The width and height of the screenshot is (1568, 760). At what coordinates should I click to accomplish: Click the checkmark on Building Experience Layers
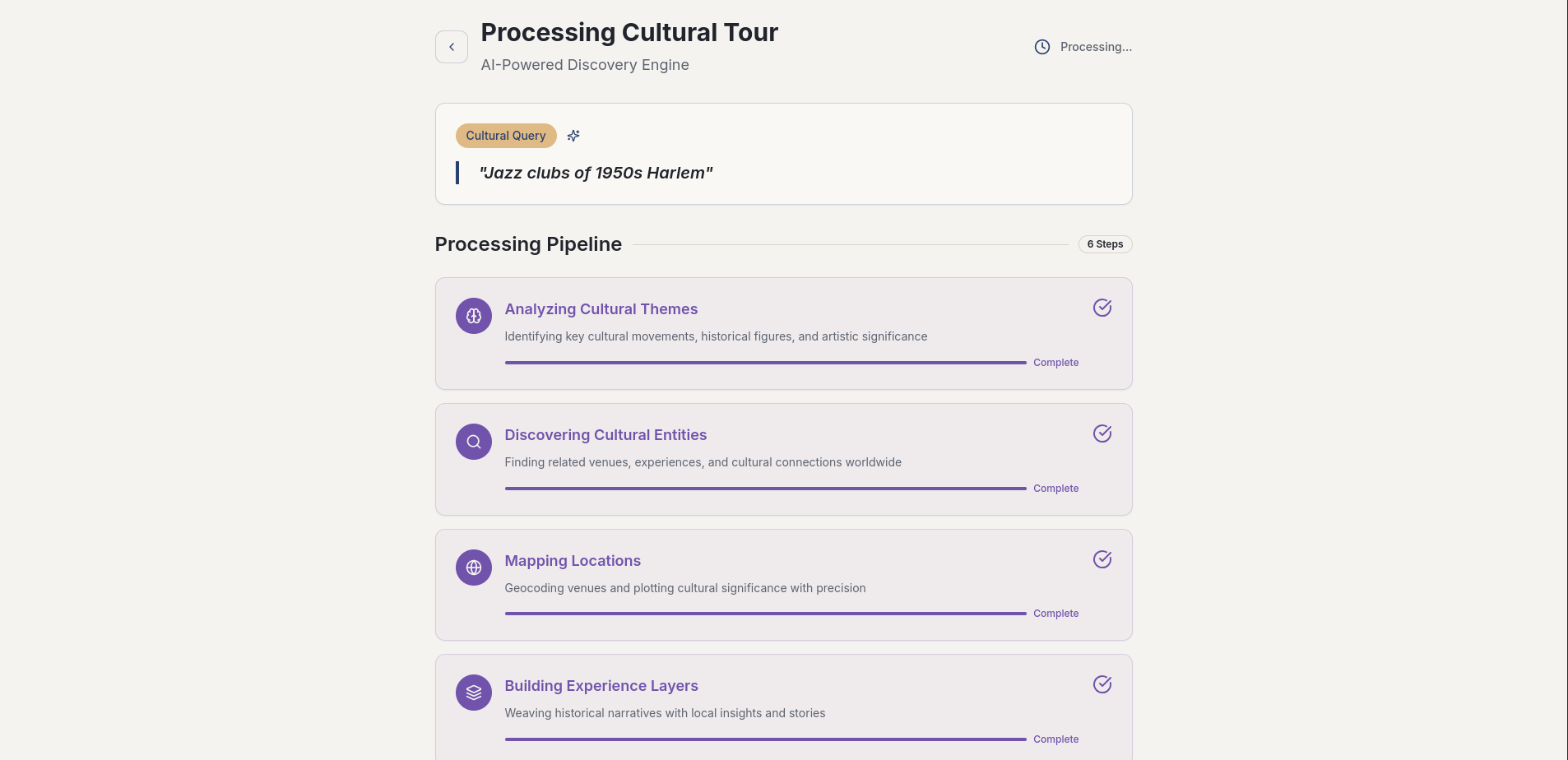coord(1102,684)
